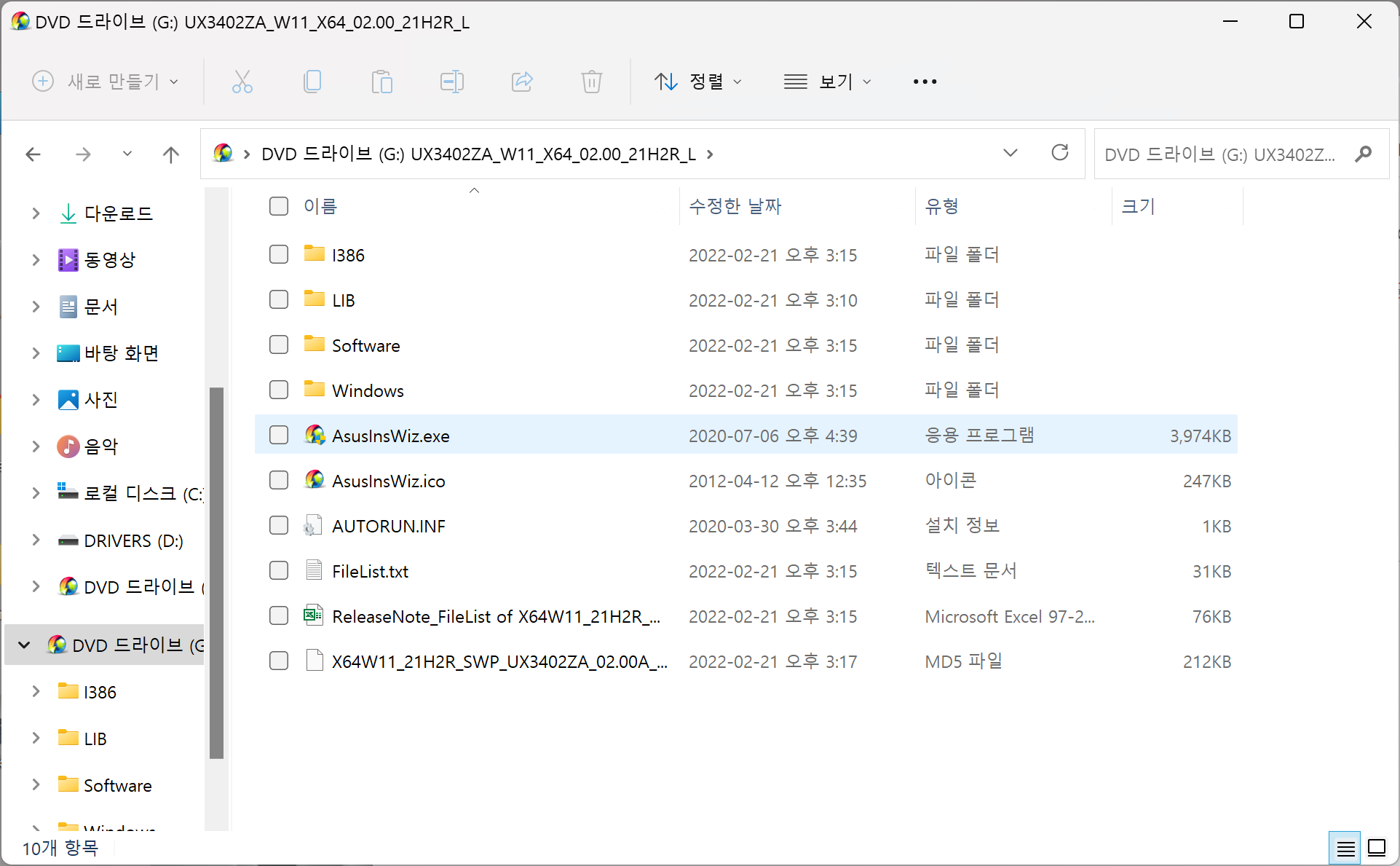Click the Paste clipboard icon
The image size is (1400, 866).
click(381, 82)
